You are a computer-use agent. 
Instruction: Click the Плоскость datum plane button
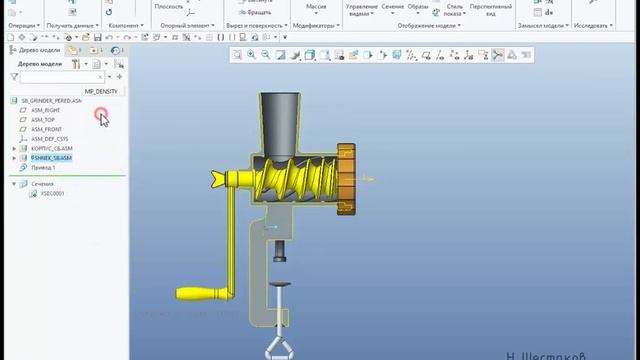(x=168, y=7)
